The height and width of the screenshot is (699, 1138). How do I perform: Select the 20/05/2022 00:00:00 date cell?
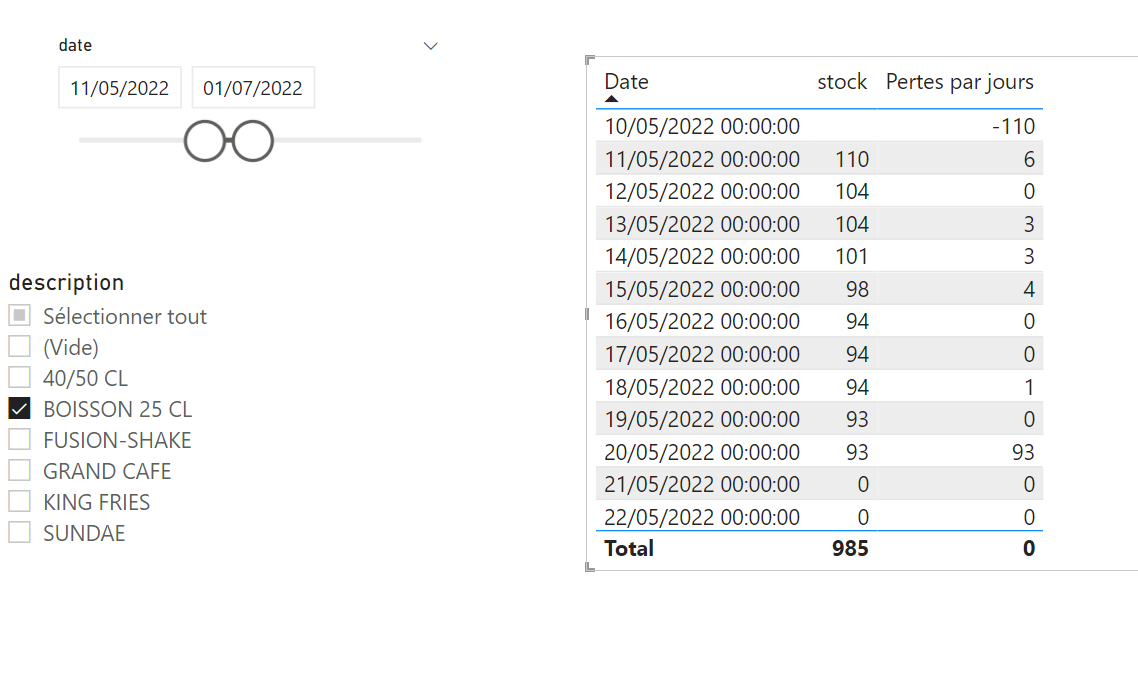pos(702,452)
